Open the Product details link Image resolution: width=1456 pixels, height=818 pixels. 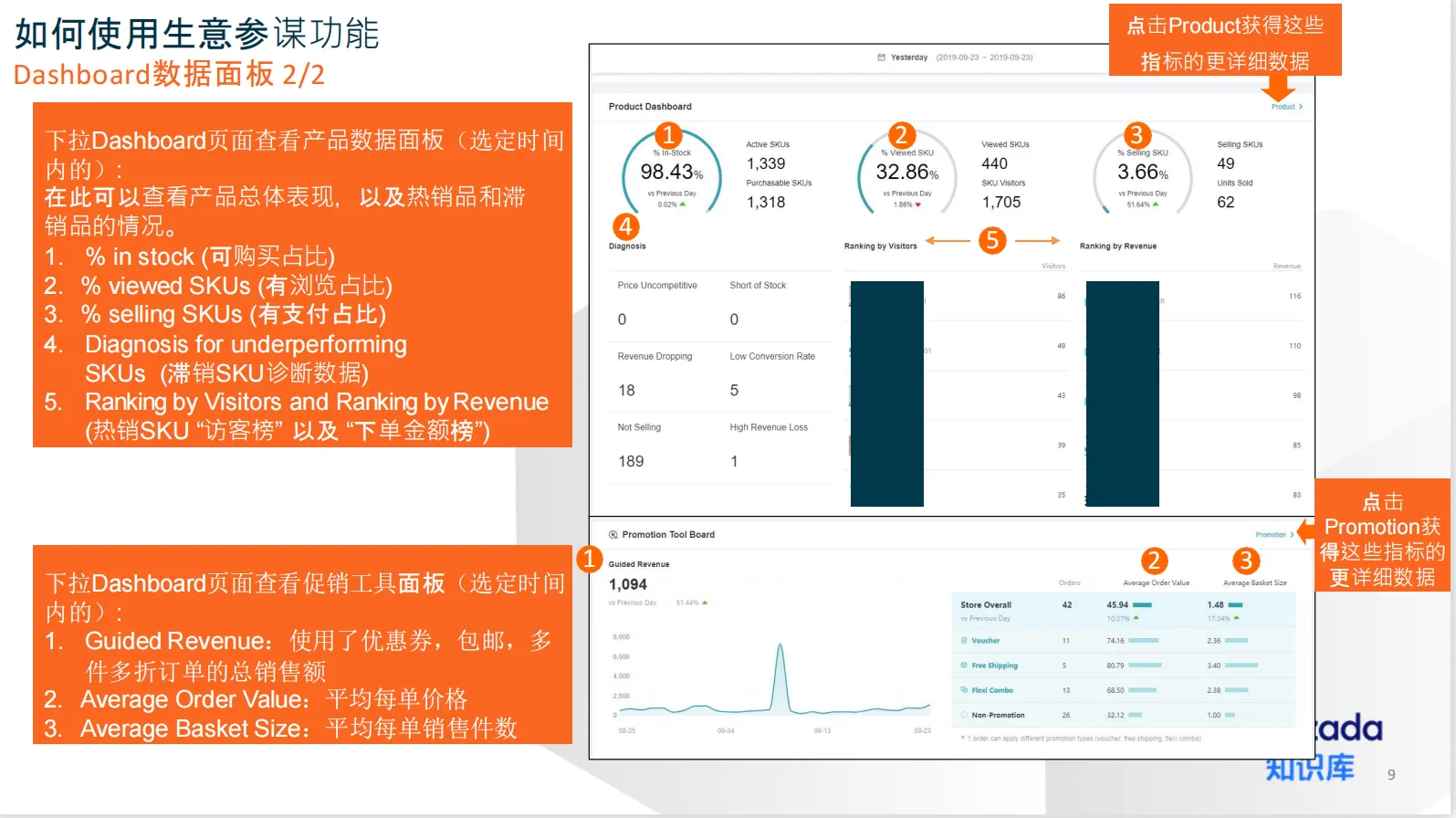pyautogui.click(x=1283, y=107)
